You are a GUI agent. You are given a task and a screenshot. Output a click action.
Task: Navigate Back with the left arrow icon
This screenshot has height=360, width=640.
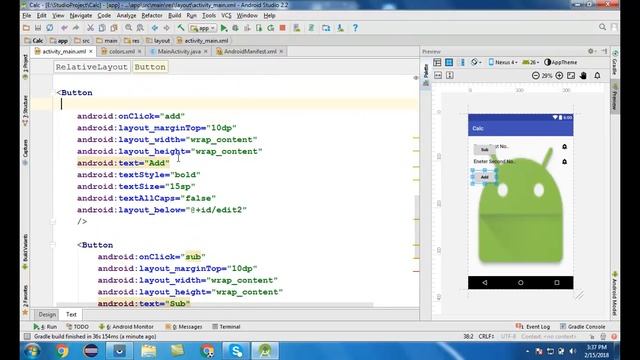click(x=155, y=28)
